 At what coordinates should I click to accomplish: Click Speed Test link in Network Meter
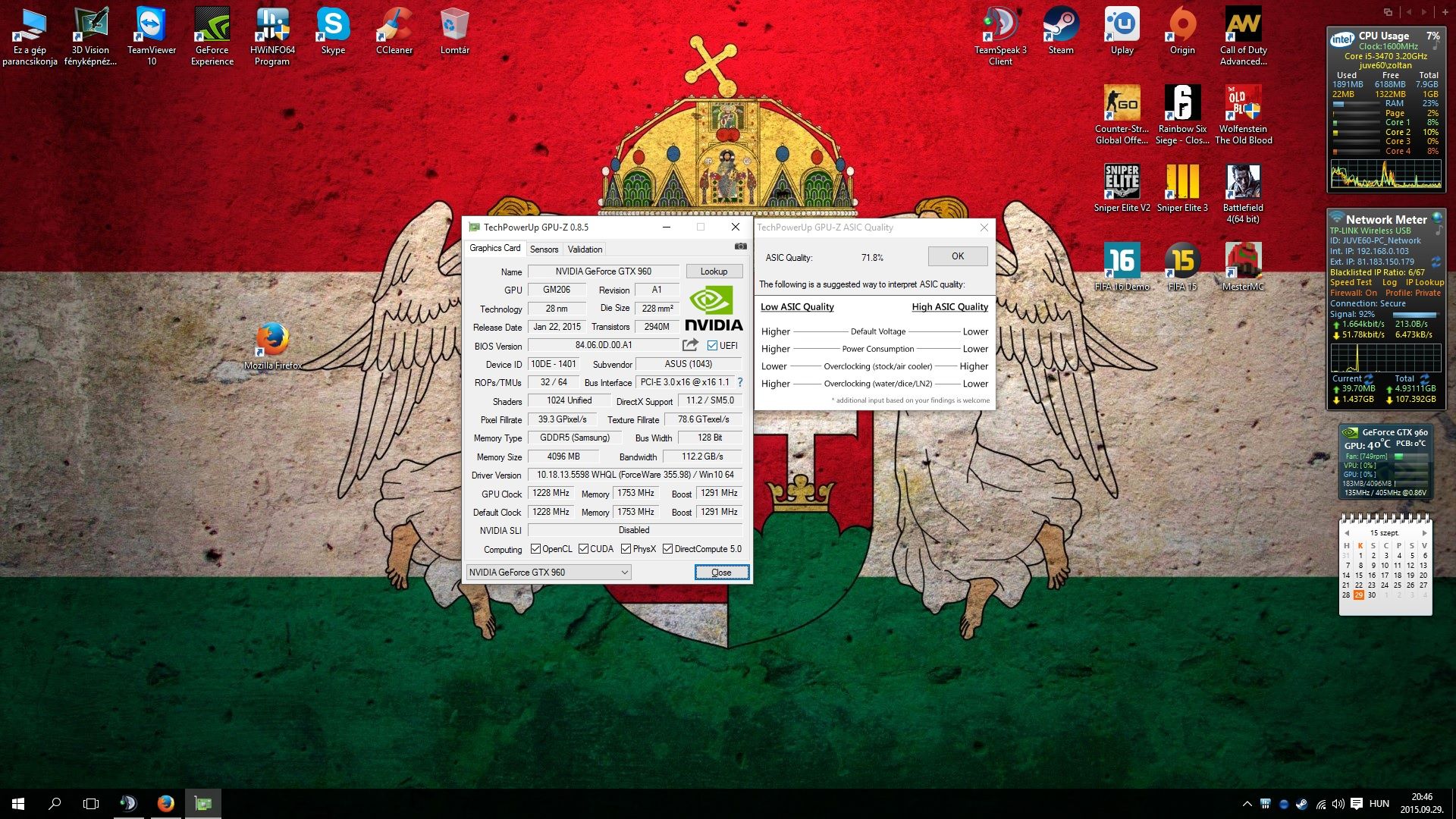[1351, 282]
